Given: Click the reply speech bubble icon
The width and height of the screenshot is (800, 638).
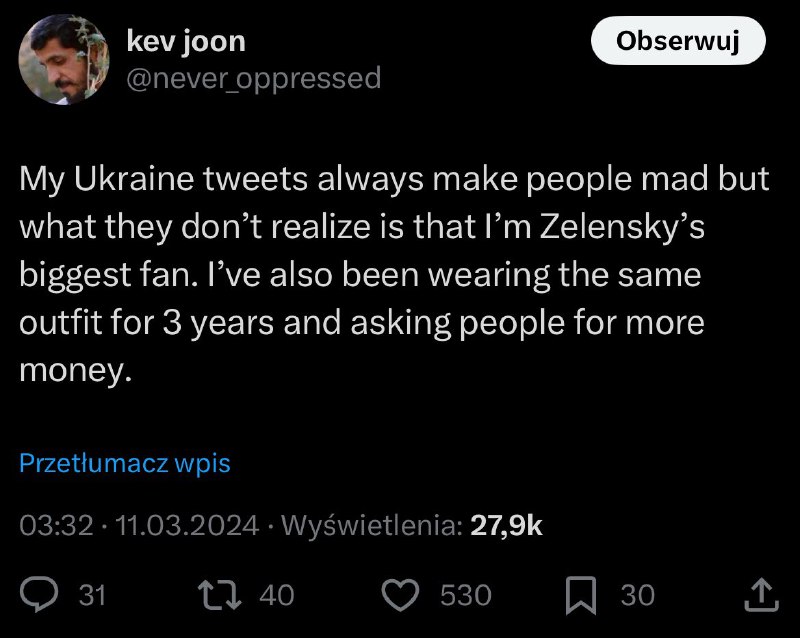Looking at the screenshot, I should (39, 594).
